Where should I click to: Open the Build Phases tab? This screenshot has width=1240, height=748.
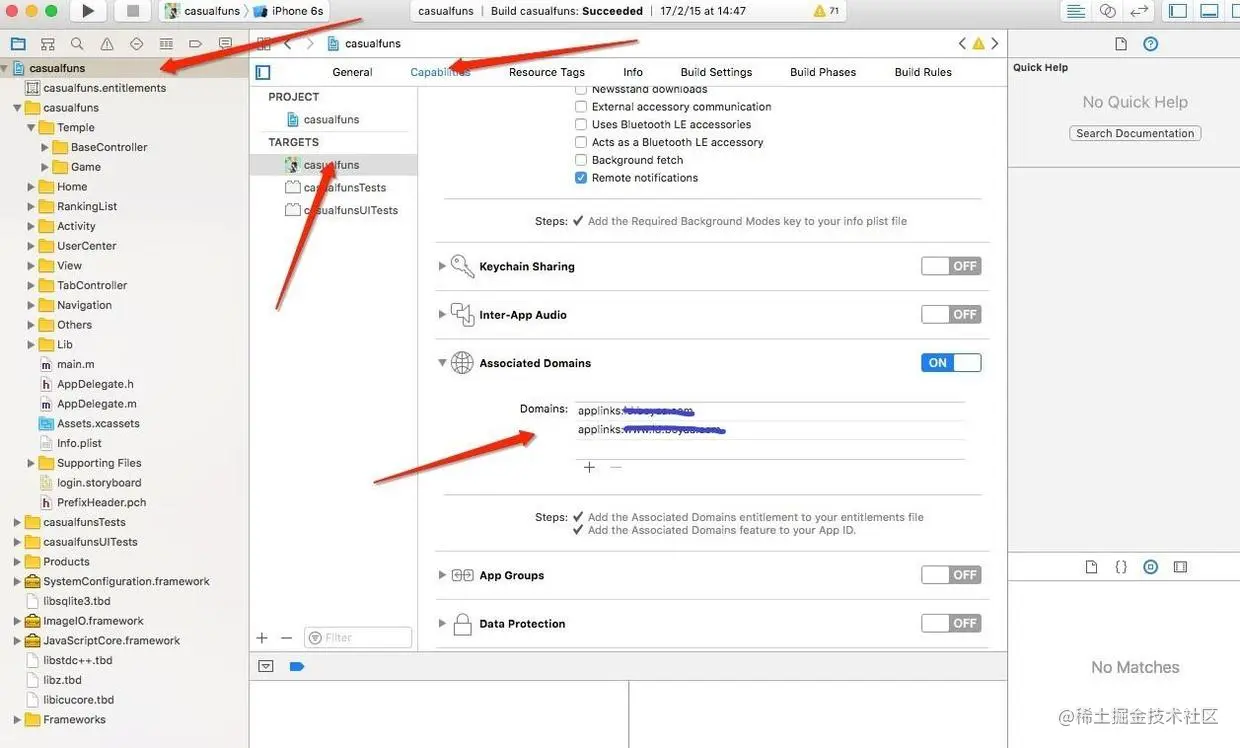pyautogui.click(x=823, y=72)
